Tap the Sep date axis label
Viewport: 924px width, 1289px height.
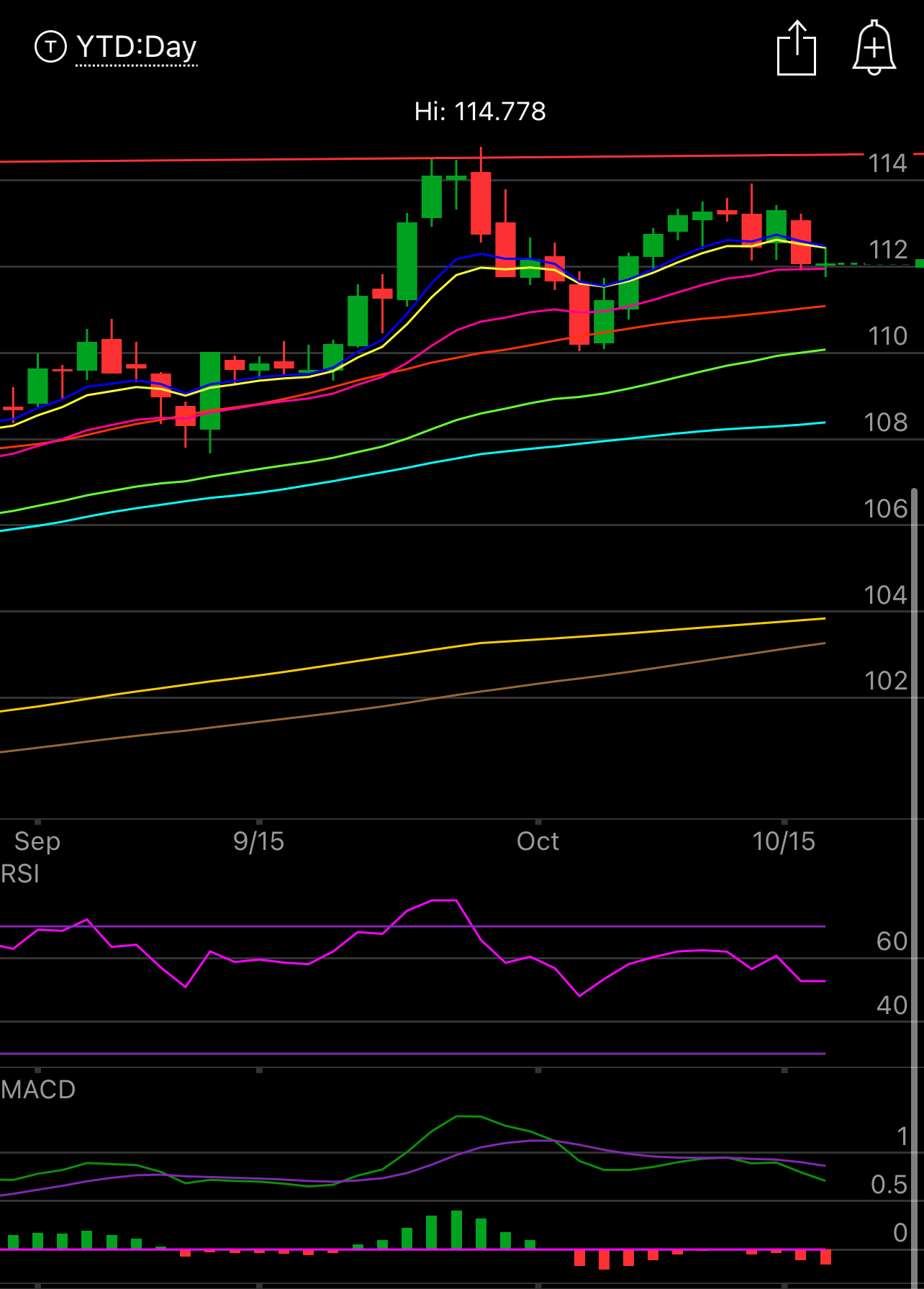click(37, 841)
